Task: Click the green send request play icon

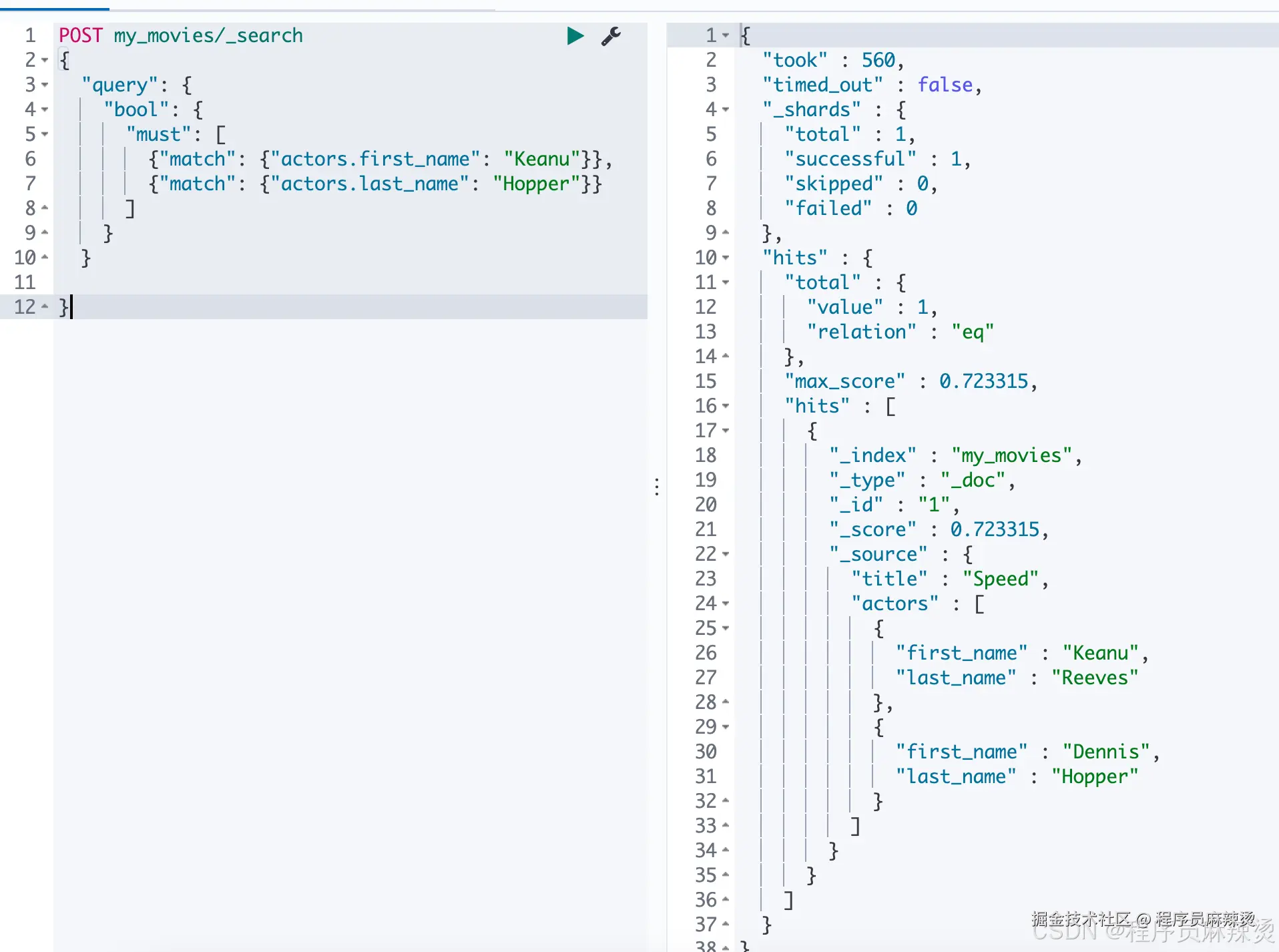Action: point(575,36)
